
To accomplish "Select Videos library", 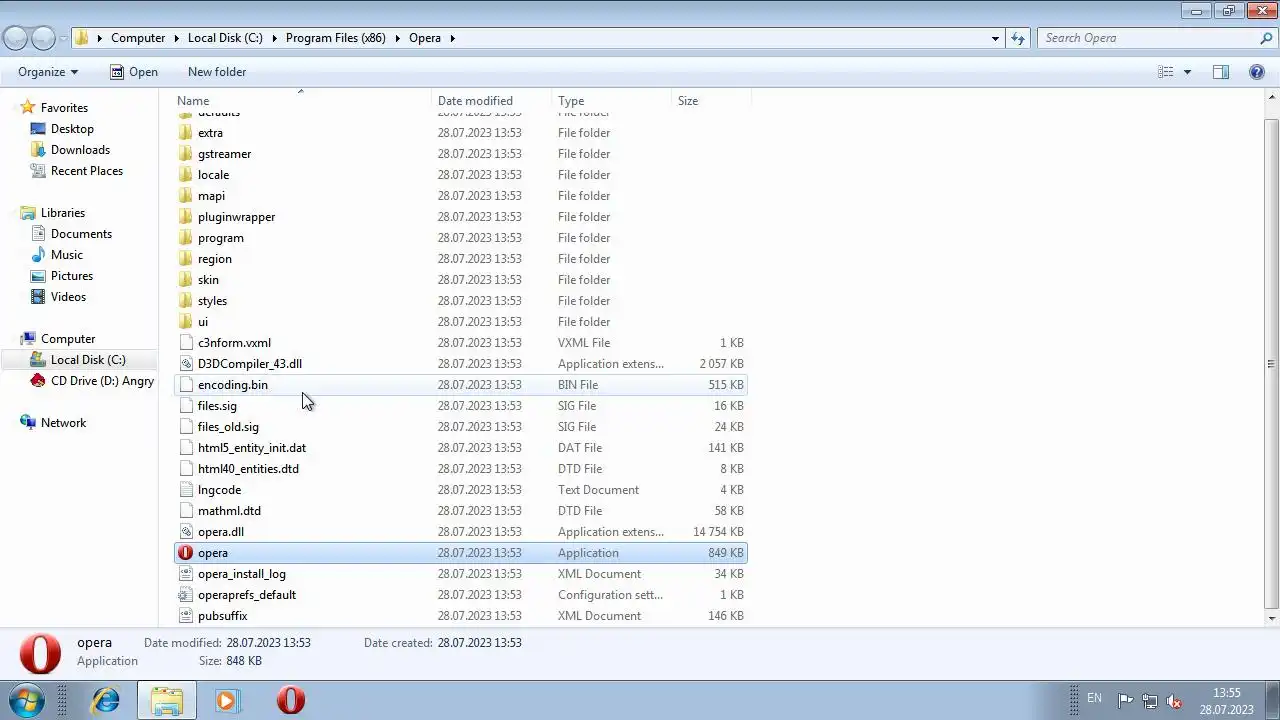I will [68, 297].
